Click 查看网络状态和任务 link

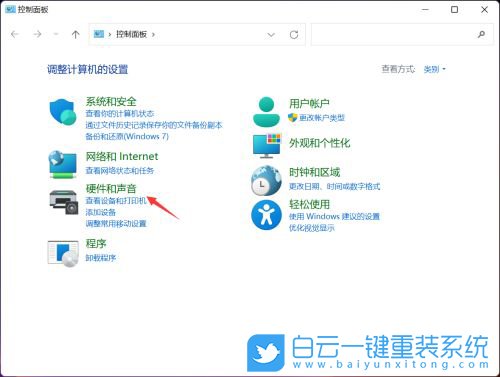(x=120, y=171)
